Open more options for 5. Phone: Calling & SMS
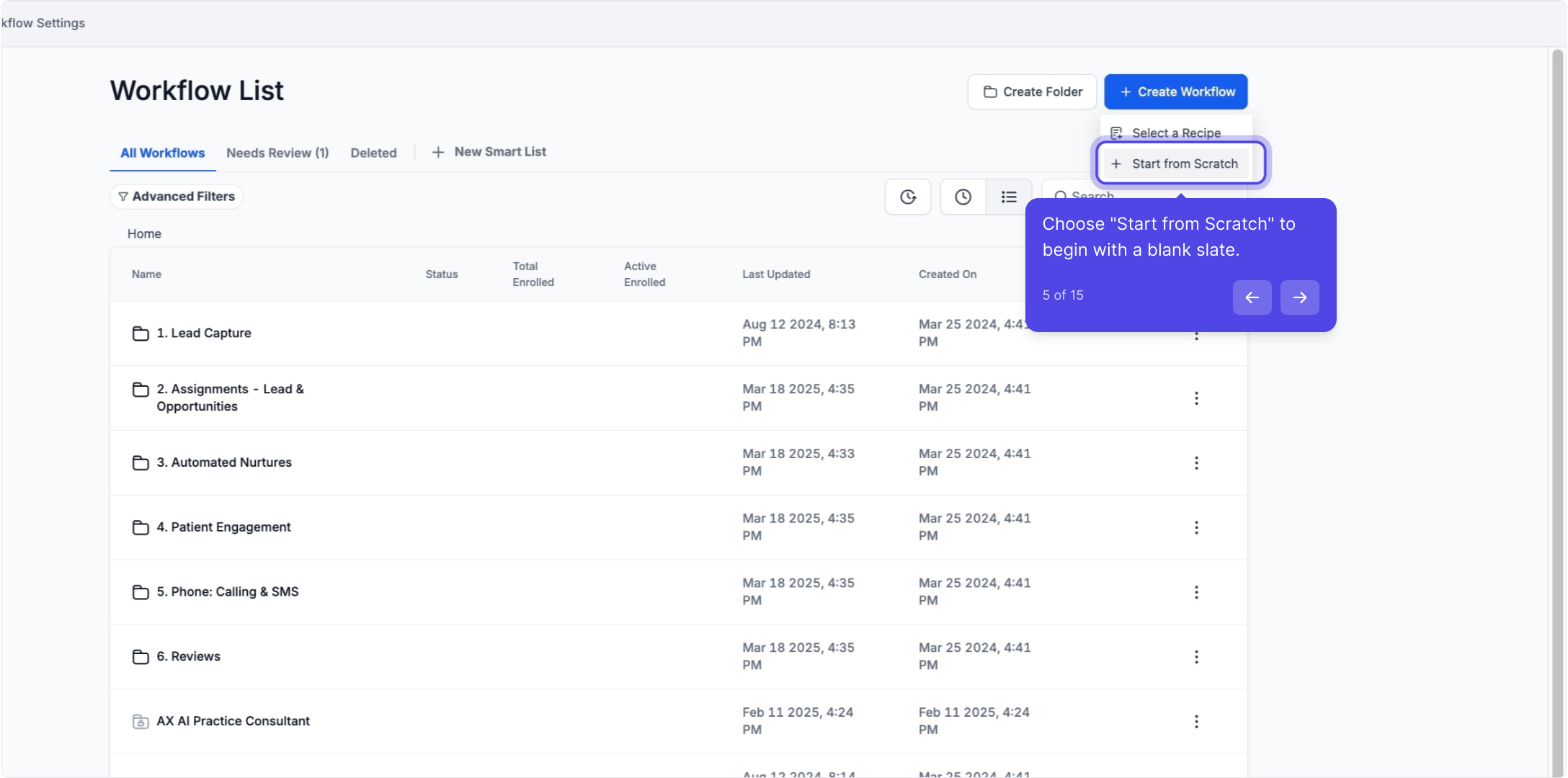The image size is (1568, 778). pos(1196,592)
